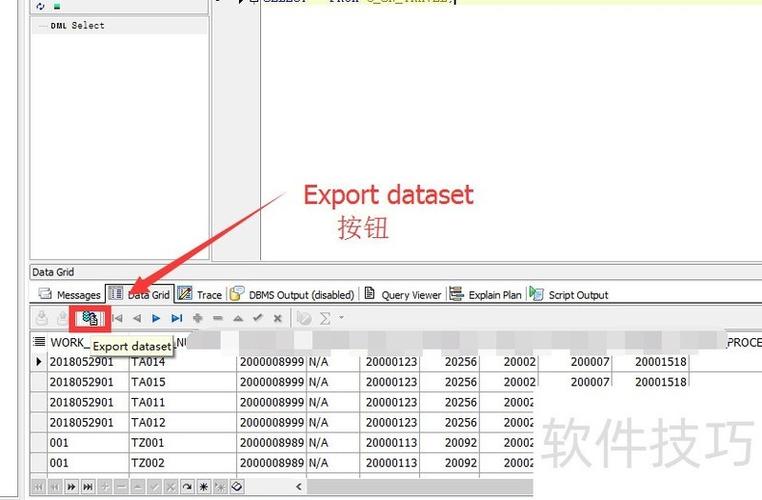Click the Export dataset toolbar icon
Viewport: 762px width, 500px height.
pos(90,318)
